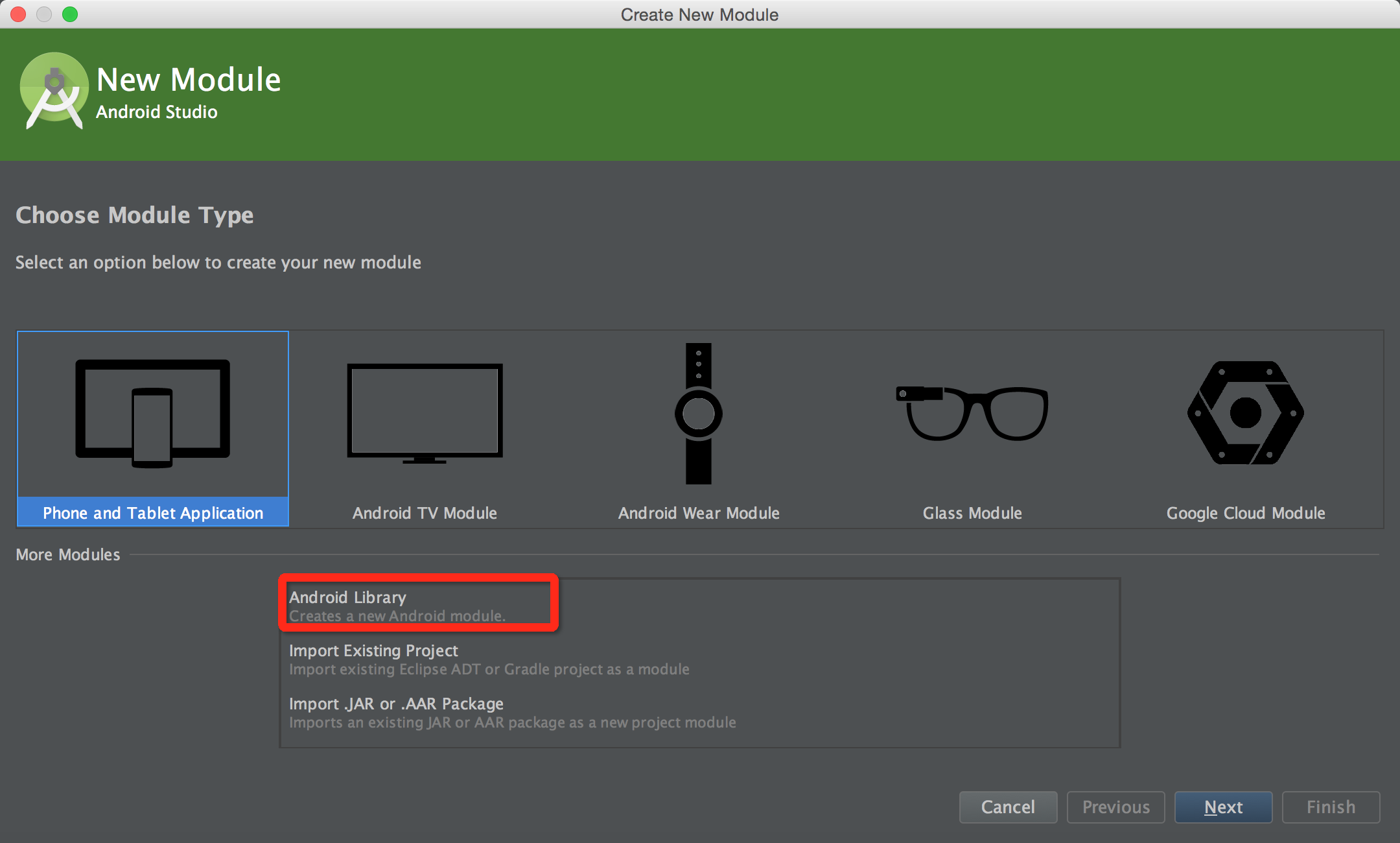Click the Create New Module title bar text
This screenshot has height=843, width=1400.
click(x=700, y=14)
